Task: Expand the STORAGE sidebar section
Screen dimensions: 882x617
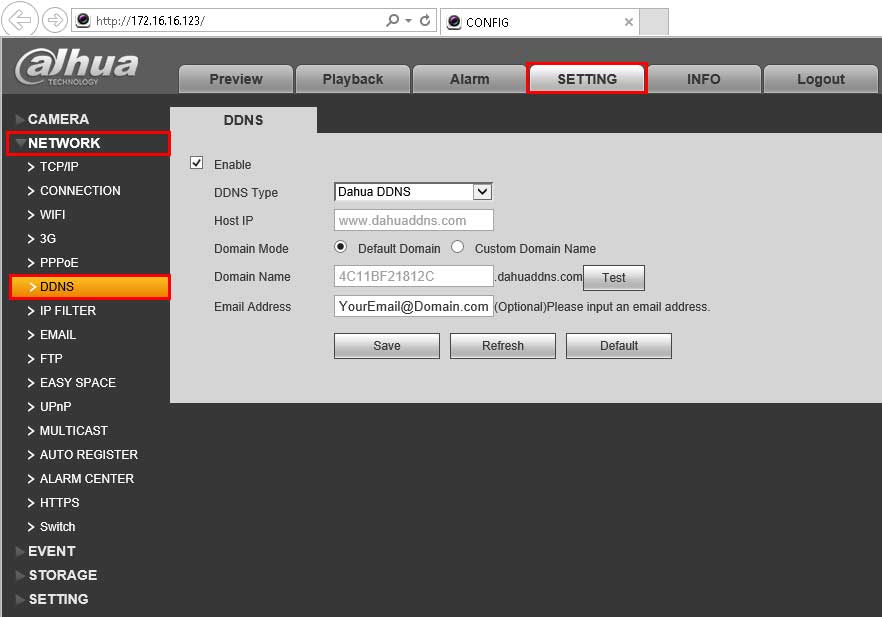Action: click(62, 575)
